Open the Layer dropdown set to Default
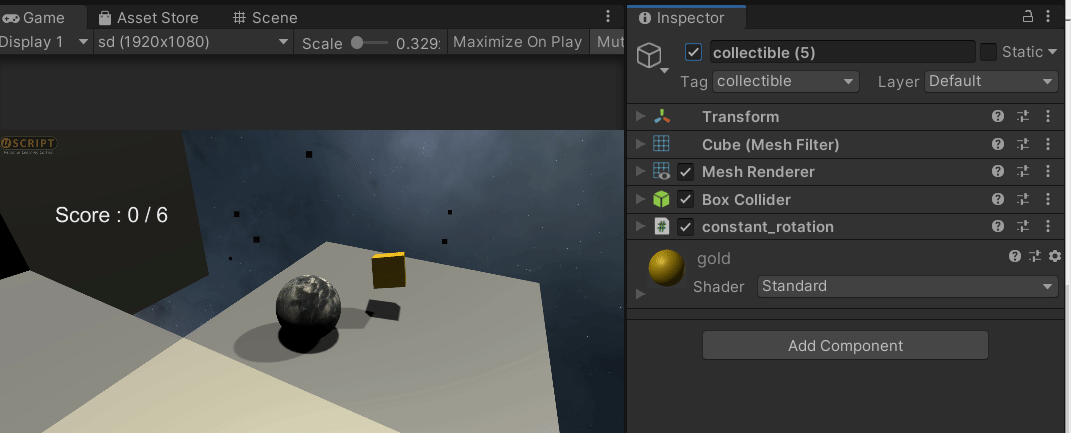Image resolution: width=1071 pixels, height=433 pixels. pyautogui.click(x=991, y=81)
